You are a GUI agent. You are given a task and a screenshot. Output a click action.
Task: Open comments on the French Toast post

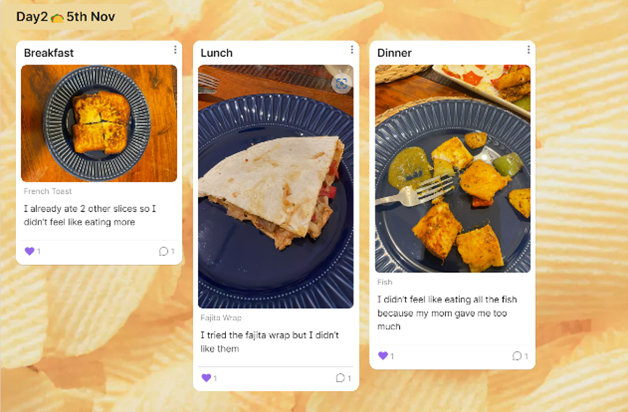point(163,251)
